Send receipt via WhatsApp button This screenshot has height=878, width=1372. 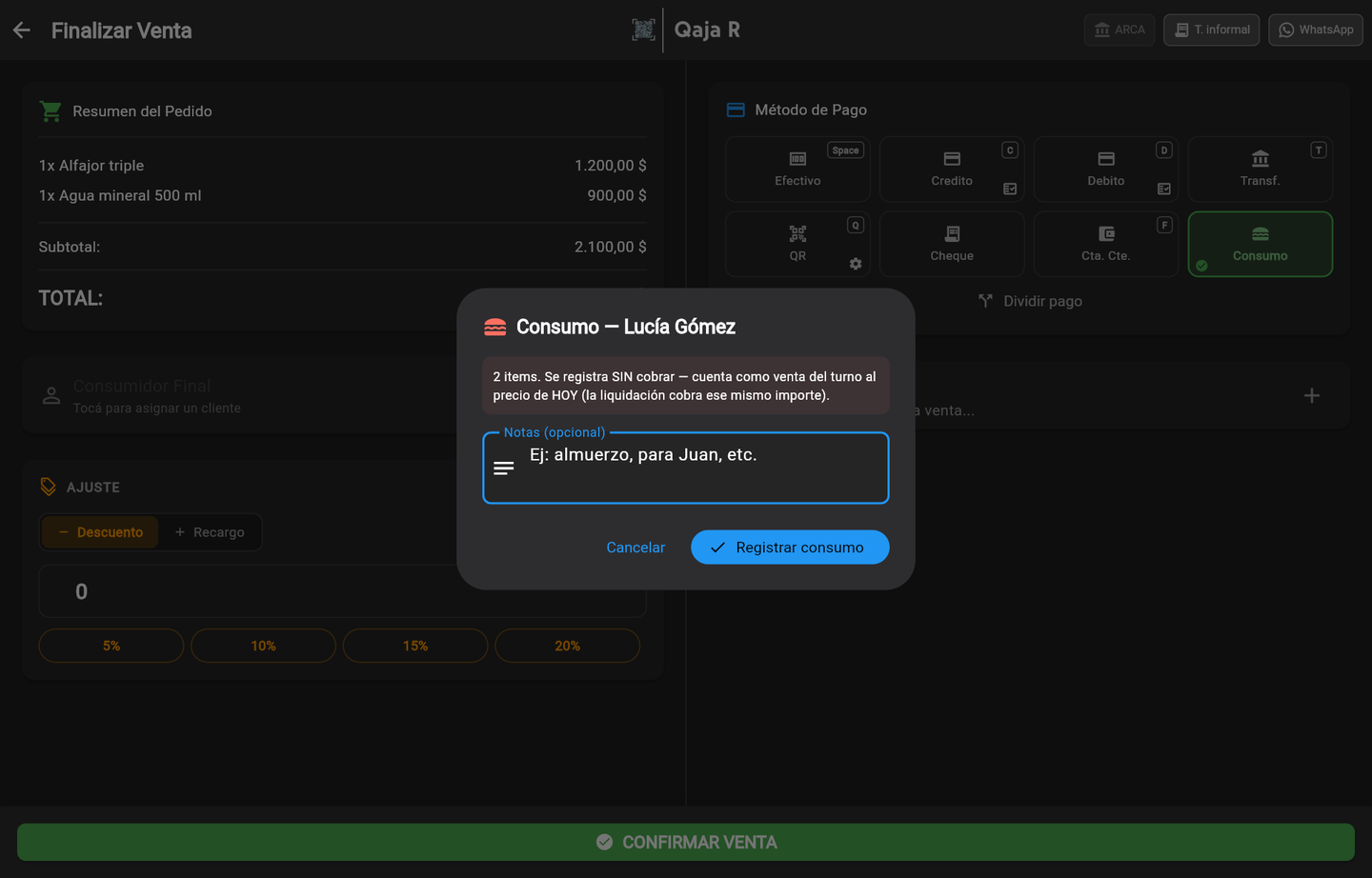tap(1316, 30)
